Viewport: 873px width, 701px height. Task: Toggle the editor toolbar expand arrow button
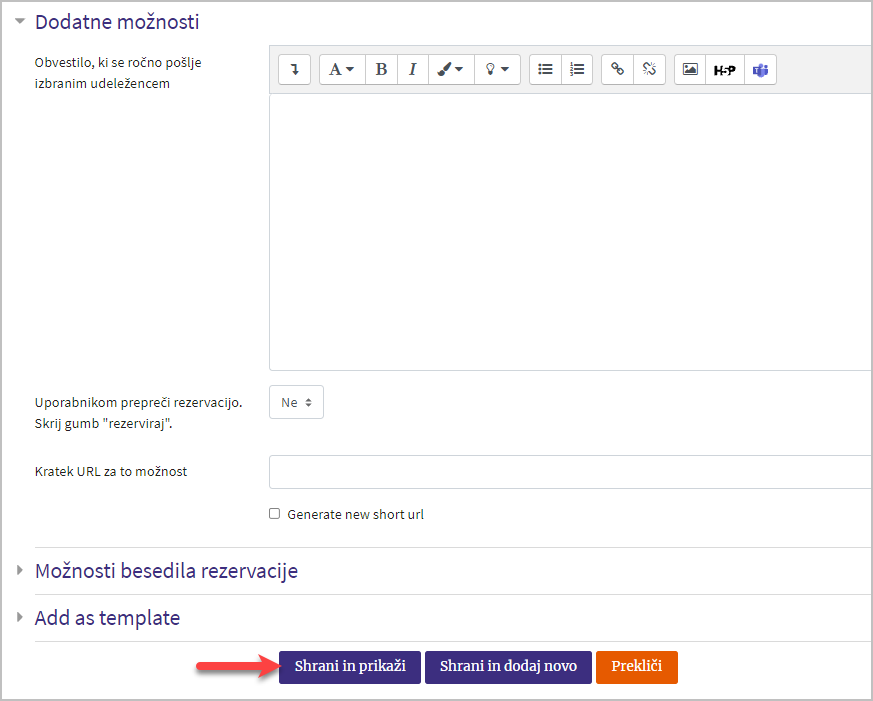point(294,70)
